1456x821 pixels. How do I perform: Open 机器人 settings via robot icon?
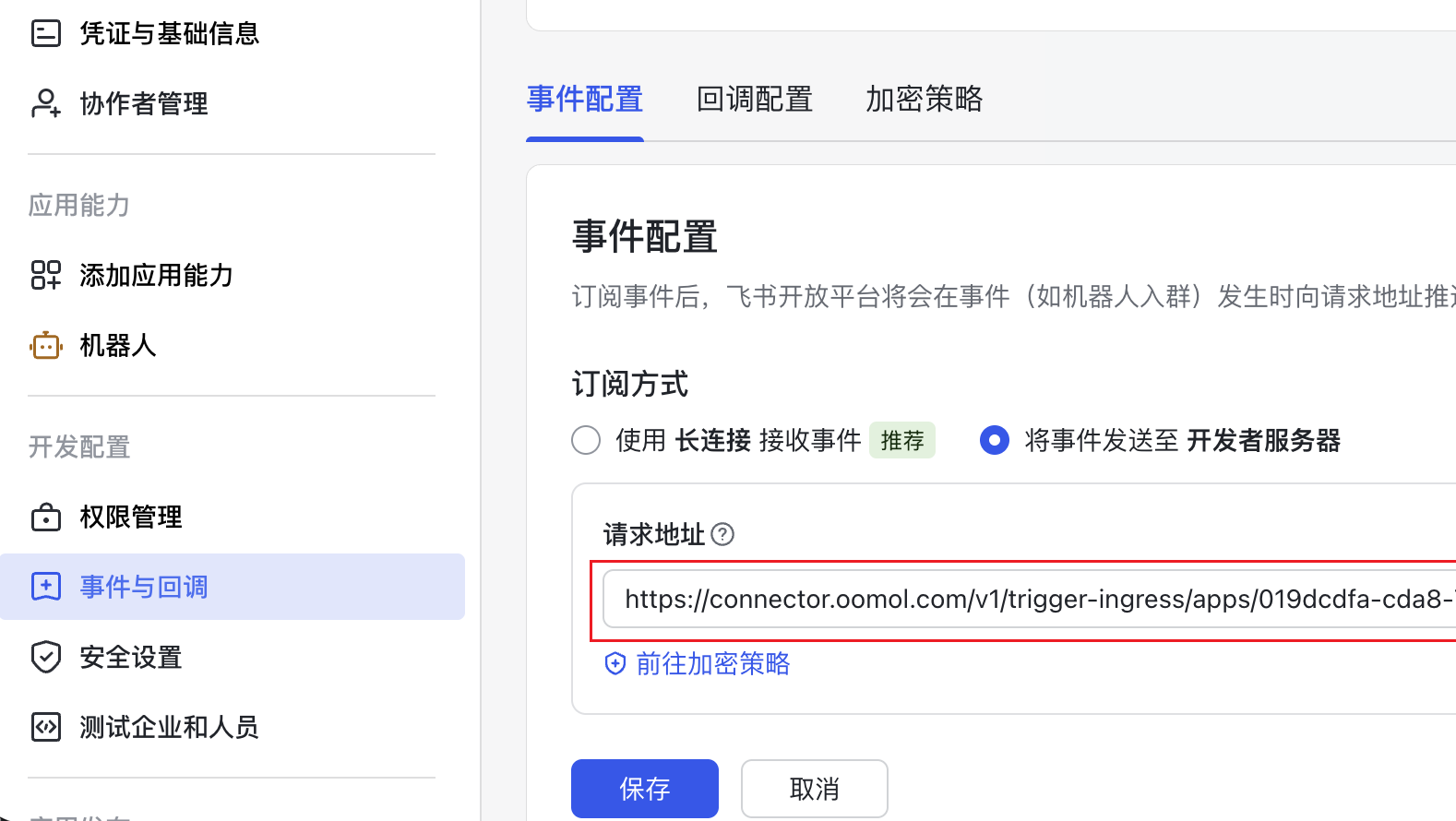click(46, 344)
